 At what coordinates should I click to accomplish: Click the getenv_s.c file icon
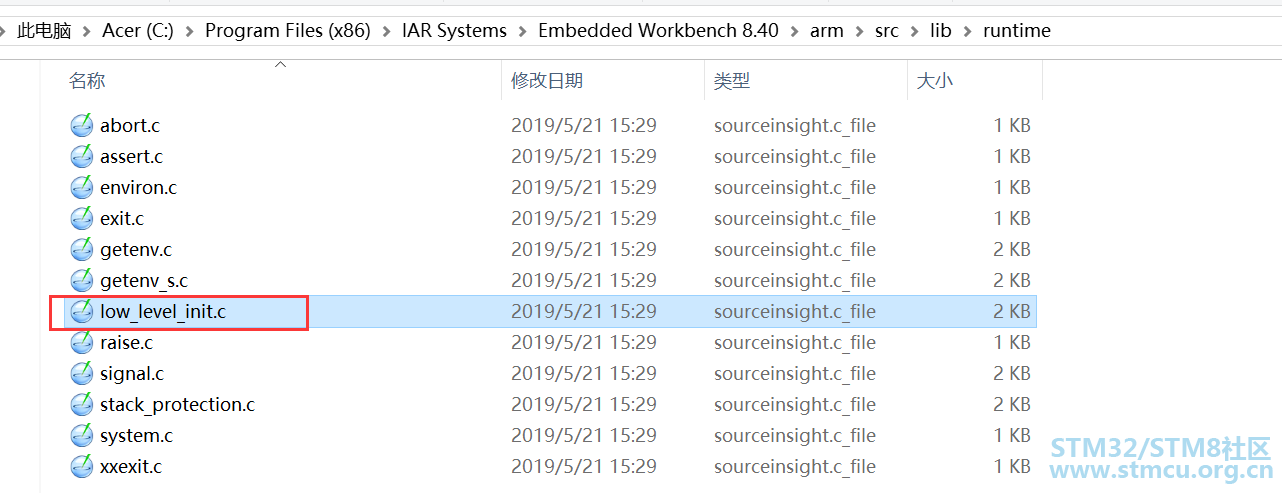pyautogui.click(x=82, y=281)
